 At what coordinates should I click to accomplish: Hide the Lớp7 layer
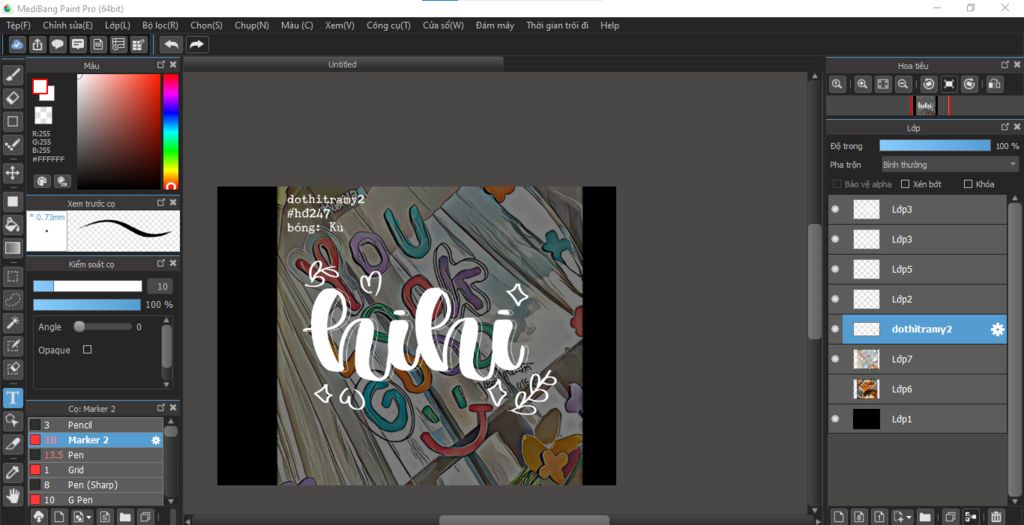coord(835,359)
